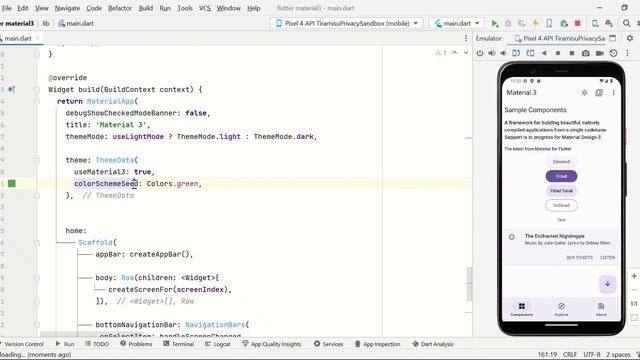Raise emulator volume icon
Screen dimensions: 640x360
492,53
